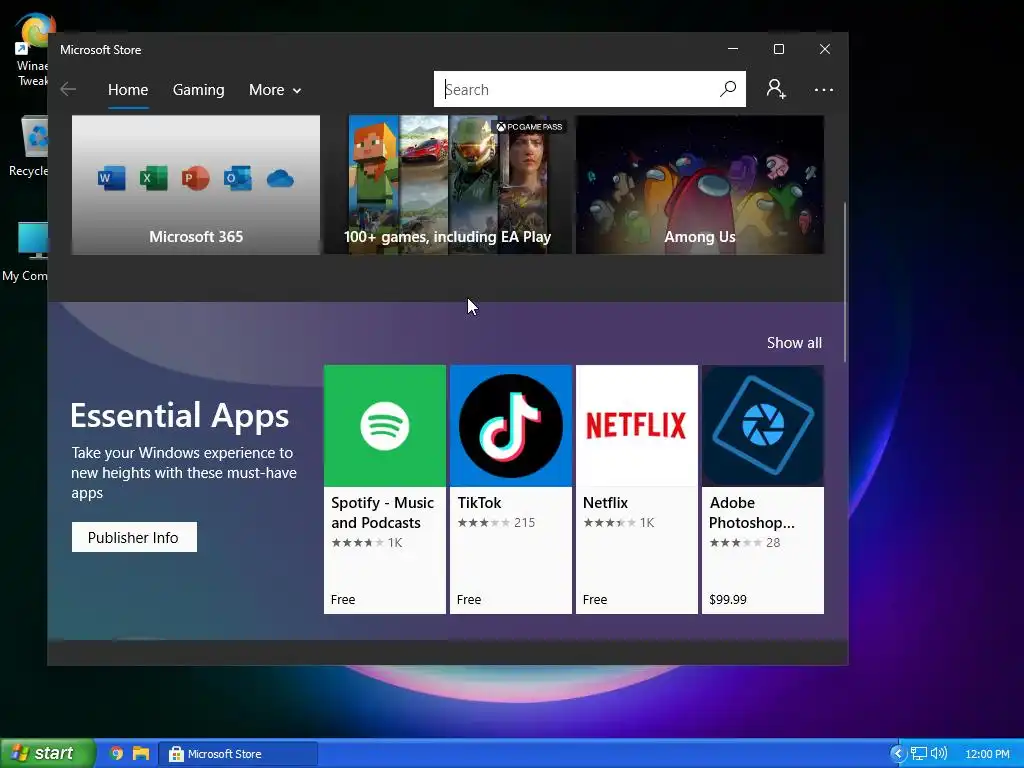Image resolution: width=1024 pixels, height=768 pixels.
Task: Expand hidden tray icons with the arrow
Action: coord(898,754)
